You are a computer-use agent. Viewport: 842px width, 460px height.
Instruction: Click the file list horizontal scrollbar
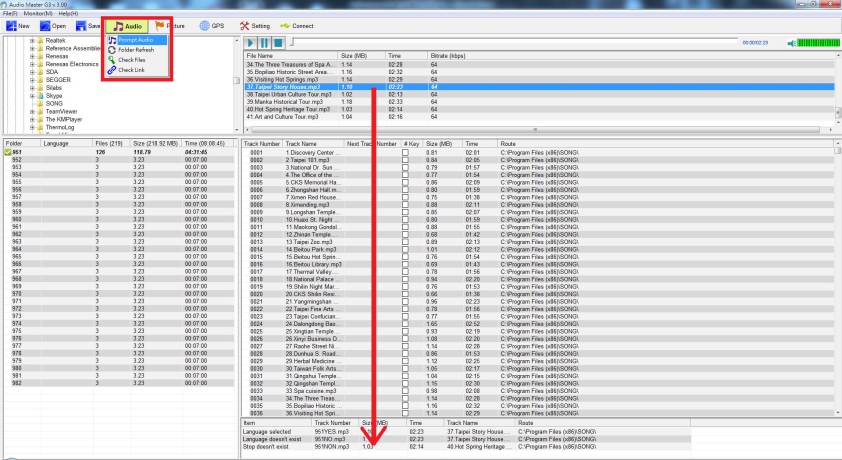click(x=535, y=129)
